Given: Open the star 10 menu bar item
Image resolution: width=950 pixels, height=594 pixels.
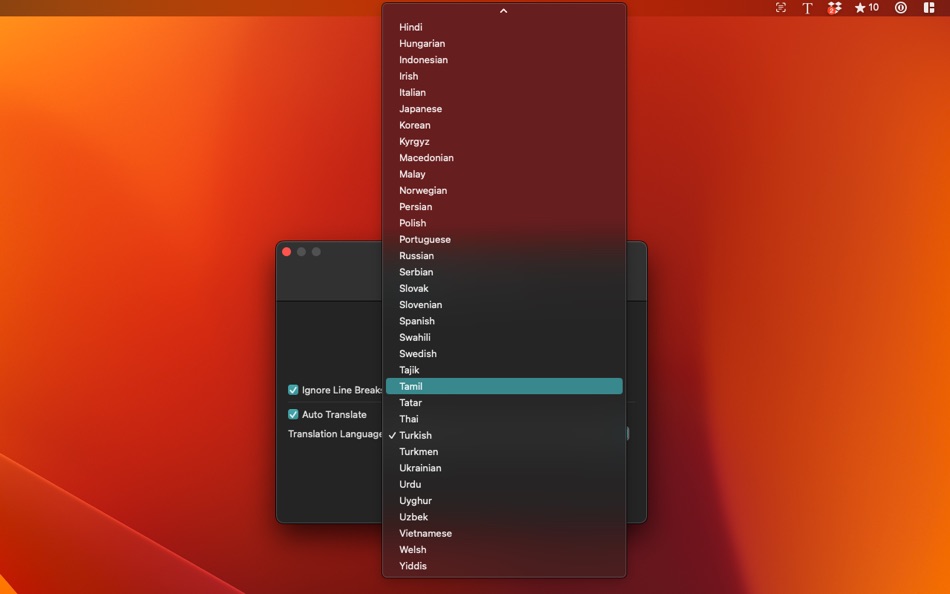Looking at the screenshot, I should [x=866, y=8].
